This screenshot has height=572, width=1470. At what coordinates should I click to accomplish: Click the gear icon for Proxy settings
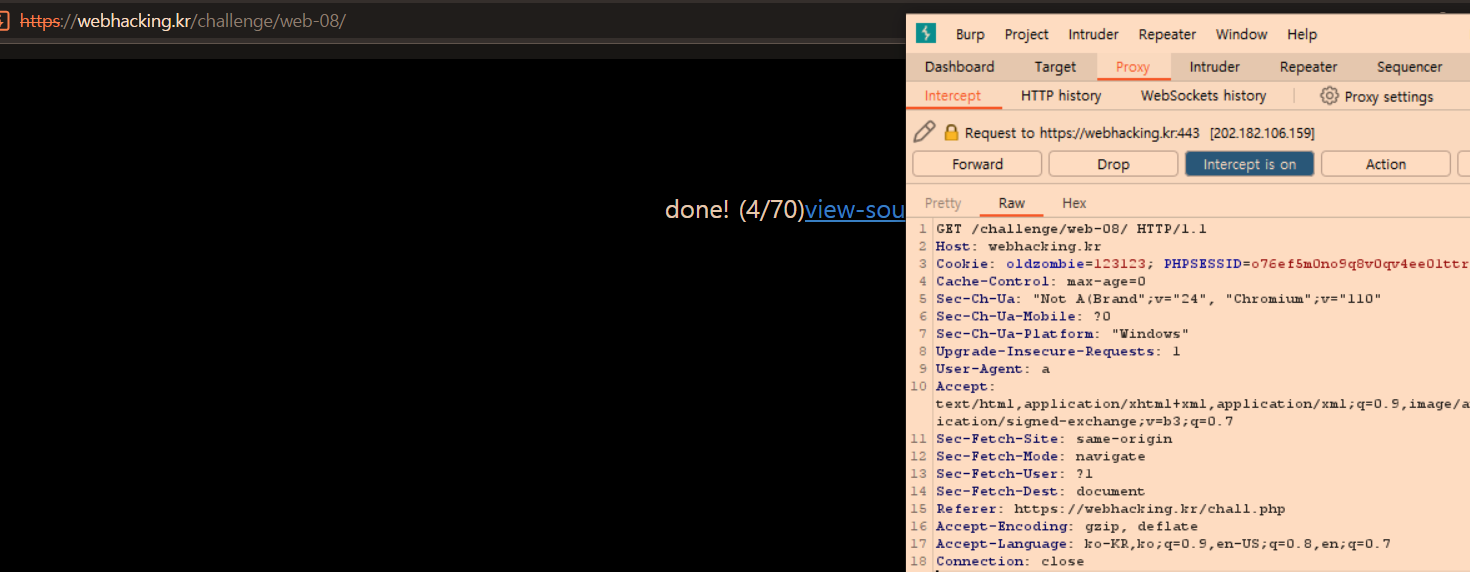point(1329,96)
